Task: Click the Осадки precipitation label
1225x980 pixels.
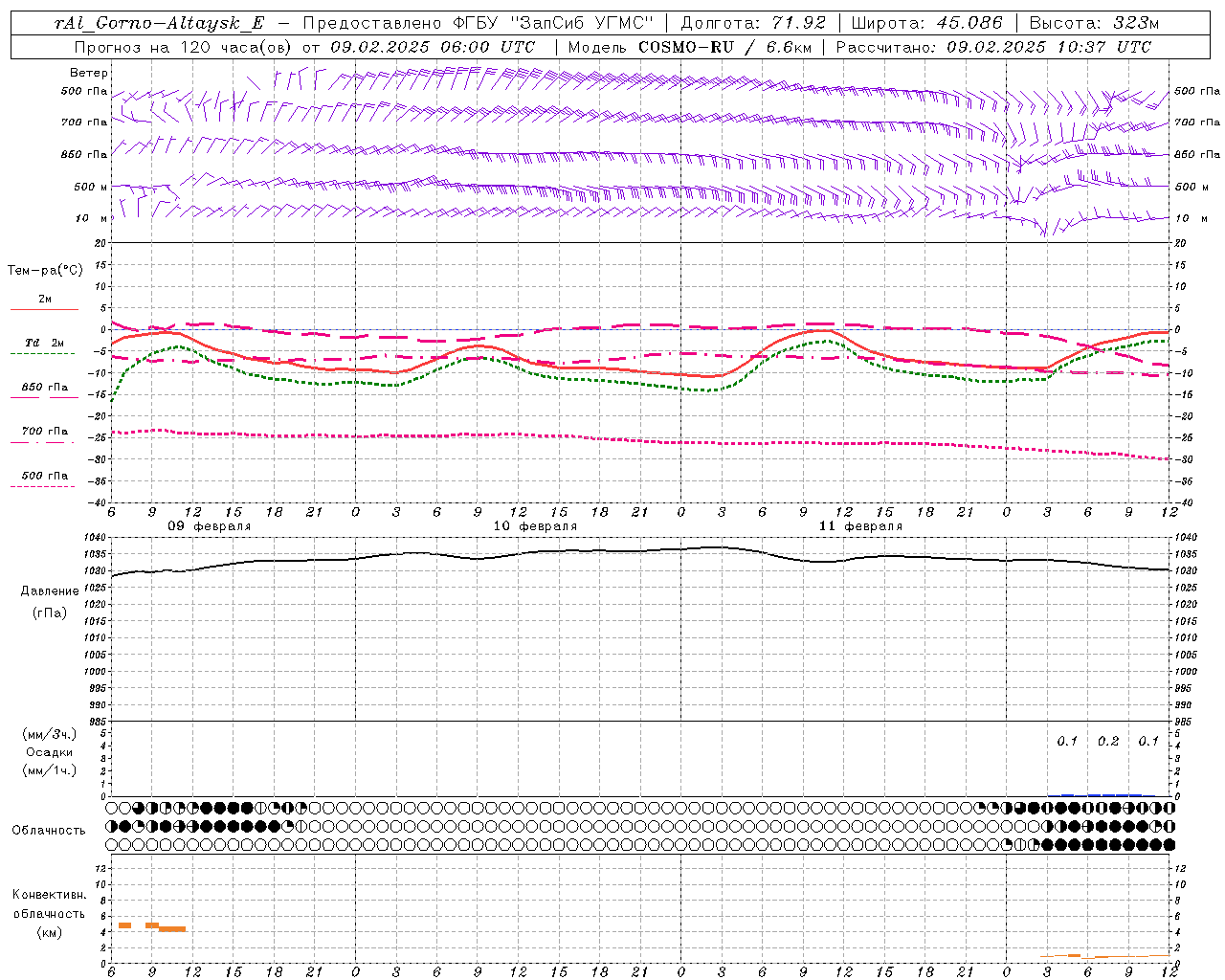Action: (50, 752)
